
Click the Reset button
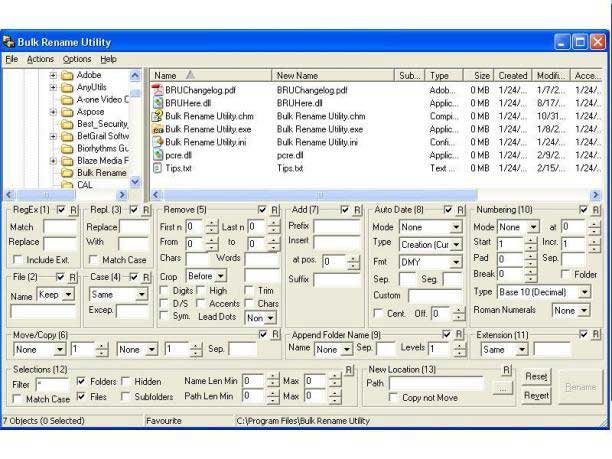pos(536,377)
